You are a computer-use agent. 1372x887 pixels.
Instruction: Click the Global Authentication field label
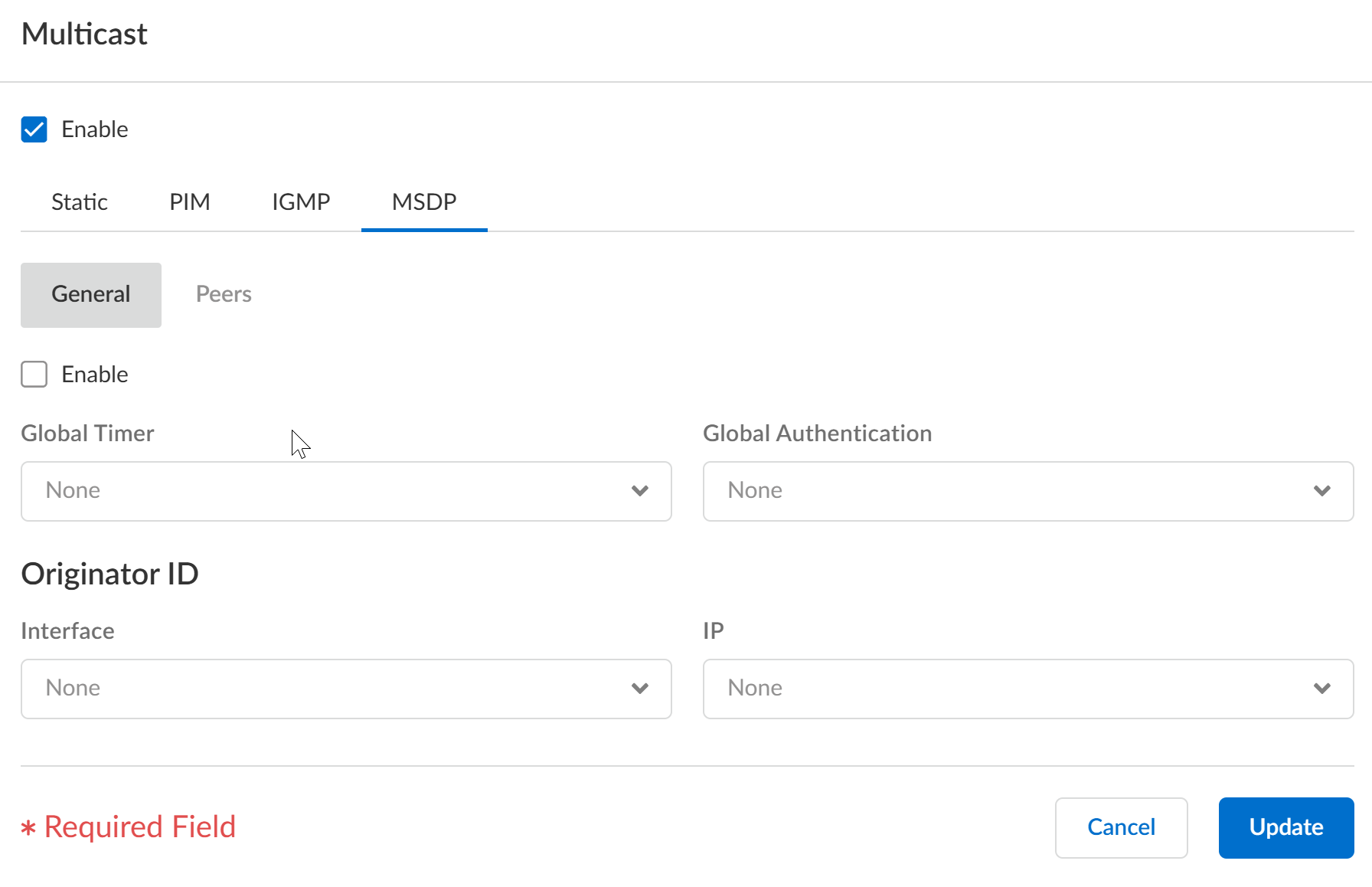[x=817, y=434]
